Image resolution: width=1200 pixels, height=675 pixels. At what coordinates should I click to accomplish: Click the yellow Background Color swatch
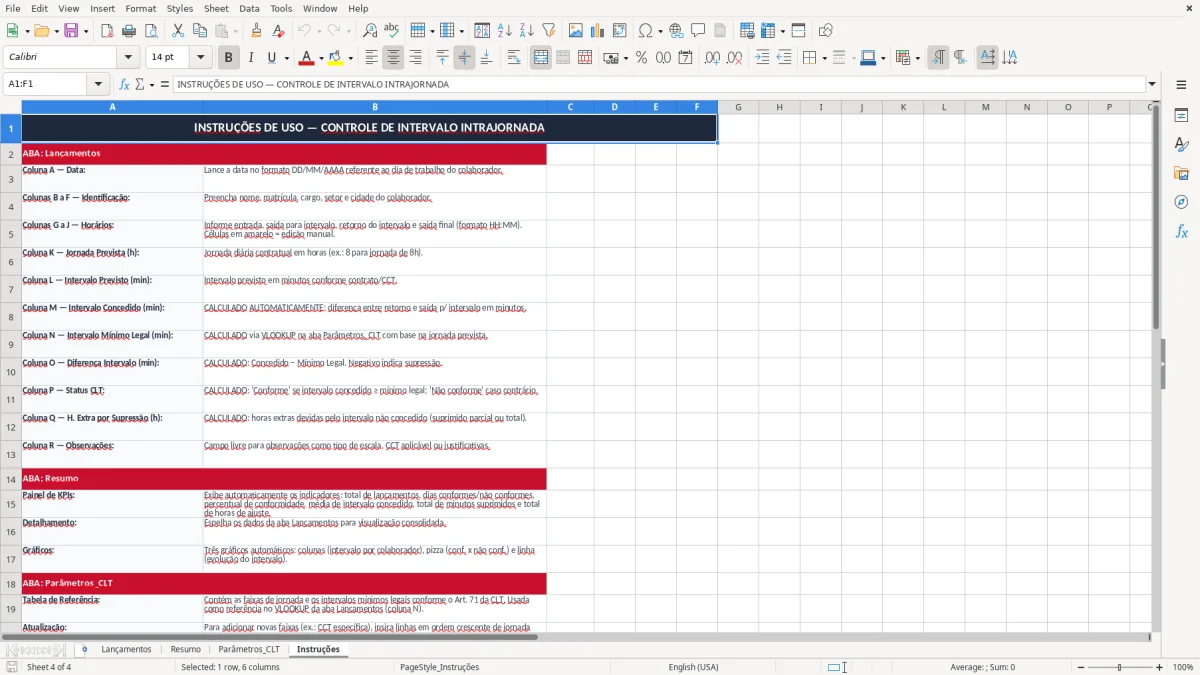coord(337,58)
